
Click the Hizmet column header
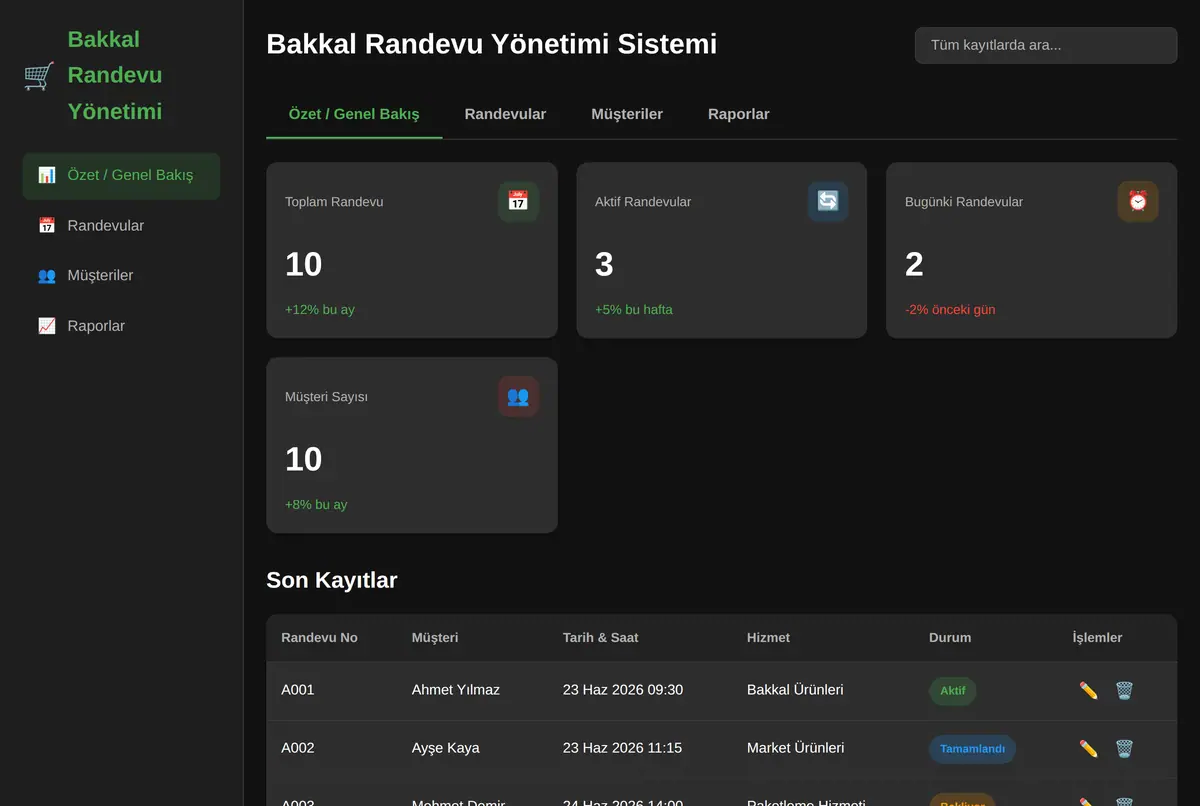tap(768, 638)
